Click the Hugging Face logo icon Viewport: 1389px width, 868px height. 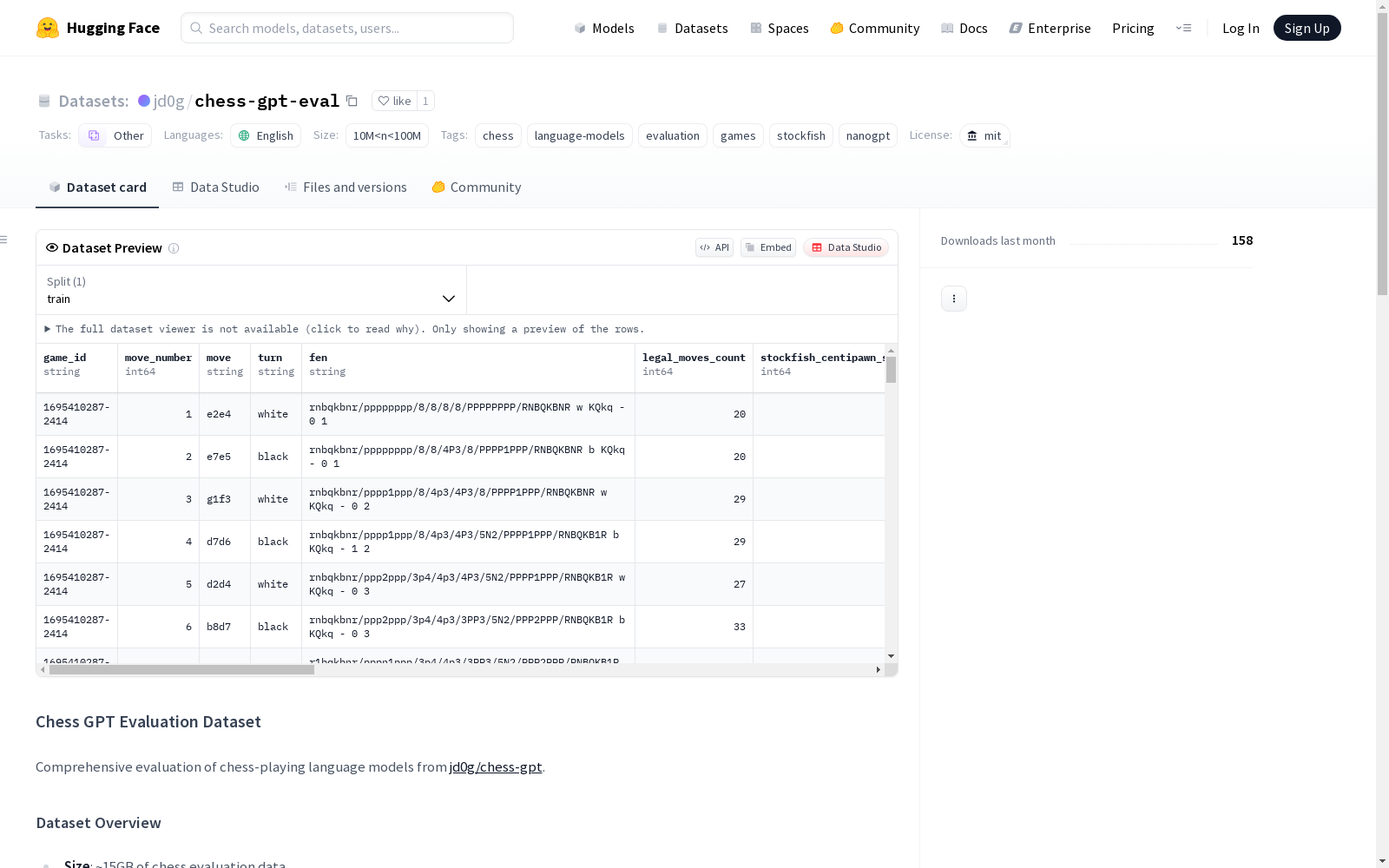tap(48, 28)
